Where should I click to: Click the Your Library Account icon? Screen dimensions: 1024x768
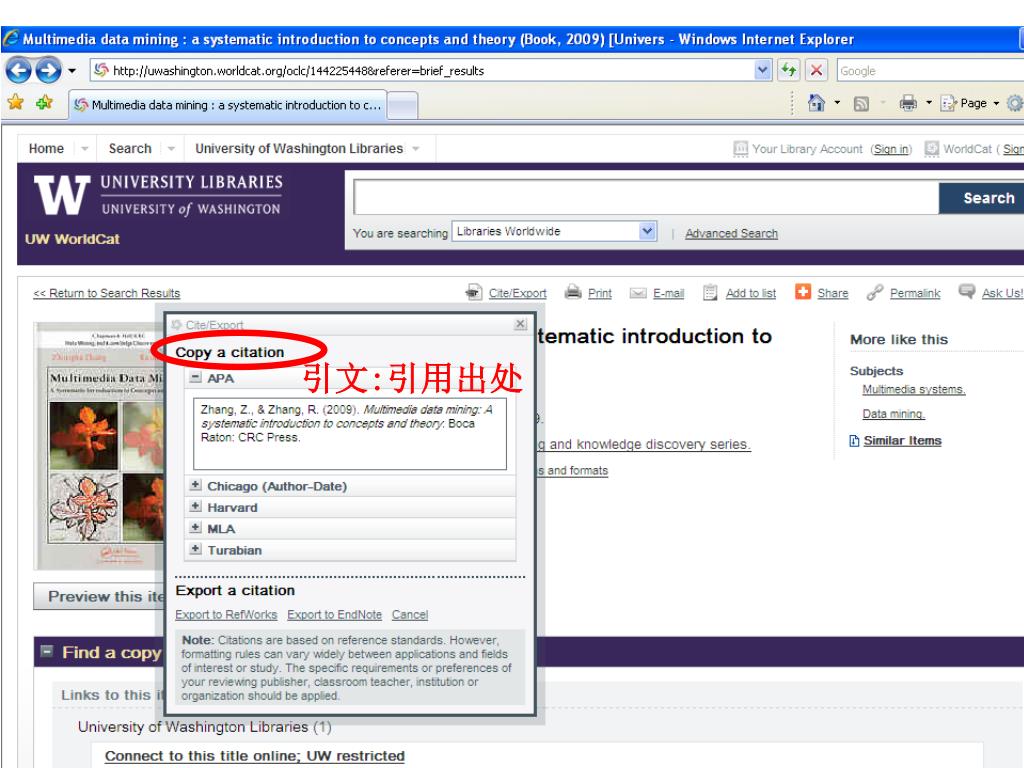pos(740,149)
